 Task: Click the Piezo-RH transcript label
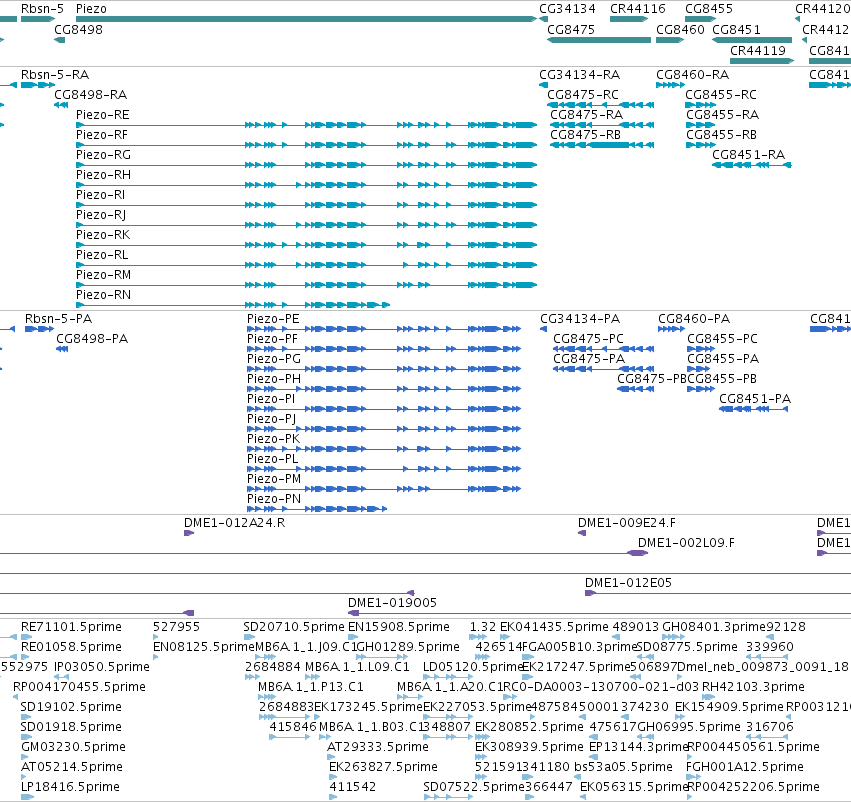[x=103, y=175]
